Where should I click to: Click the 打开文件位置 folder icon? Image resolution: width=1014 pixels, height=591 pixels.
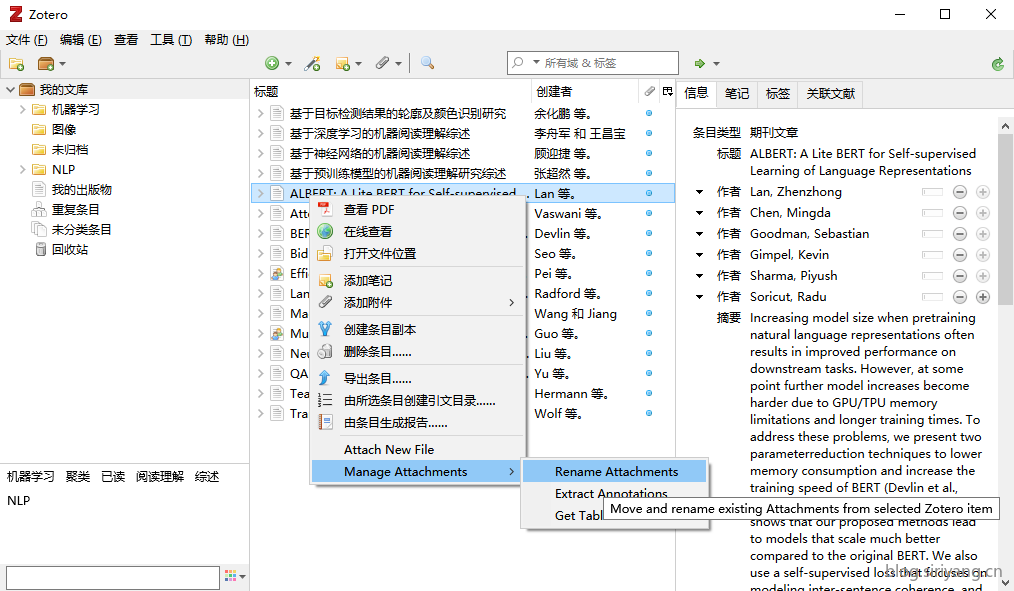[325, 253]
